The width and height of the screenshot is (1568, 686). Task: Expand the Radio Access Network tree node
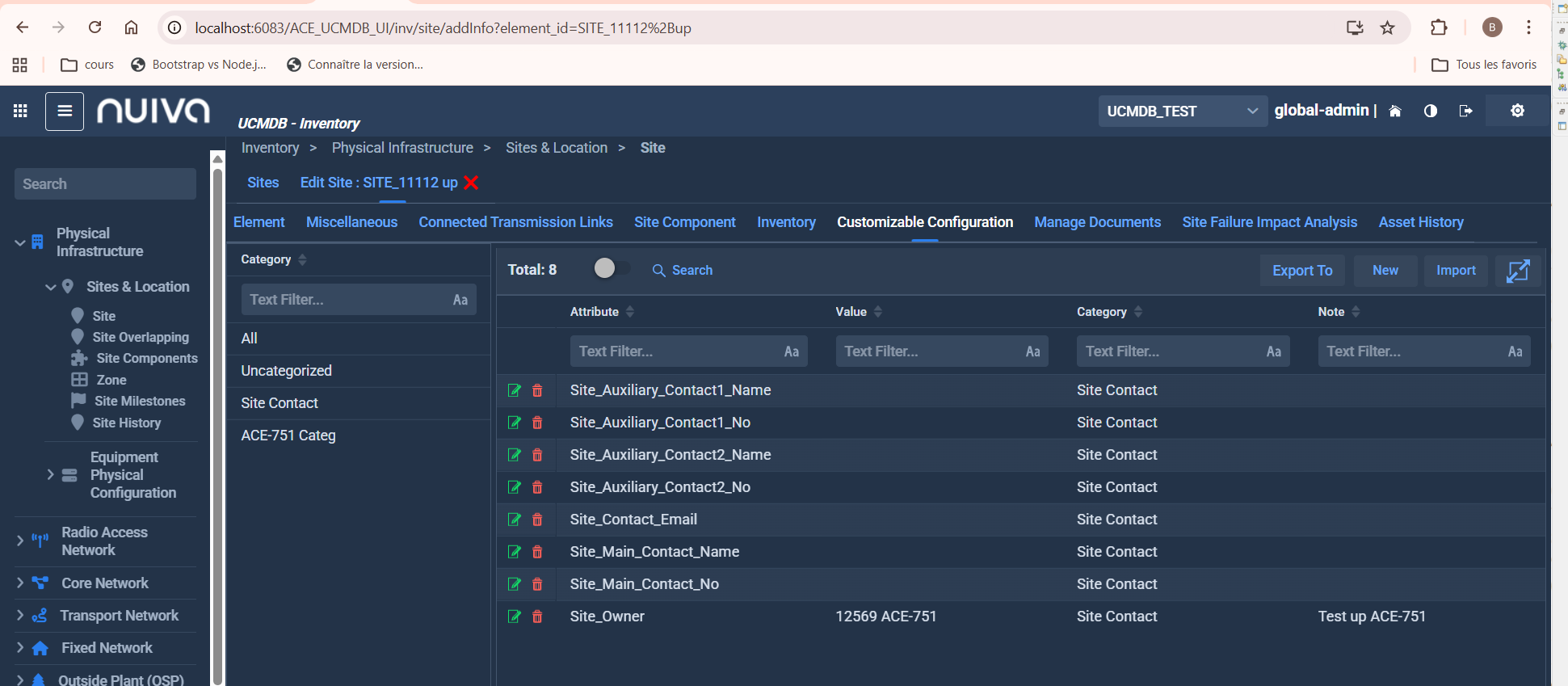(20, 541)
